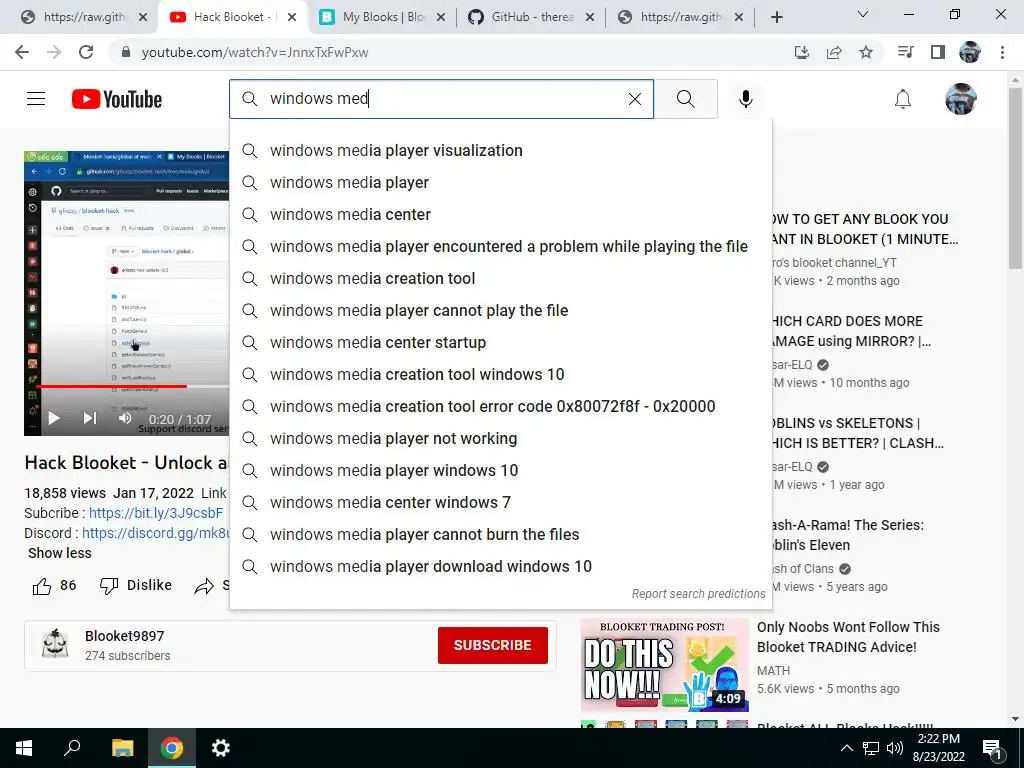Select the plain 'windows media player windows 10' suggestion

[500, 471]
